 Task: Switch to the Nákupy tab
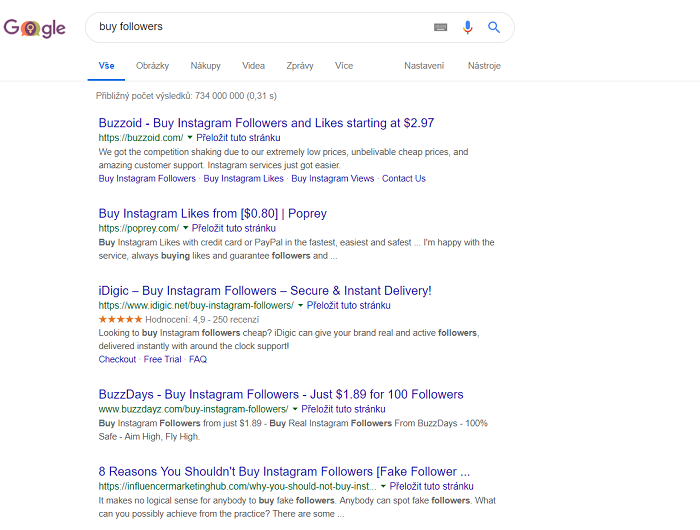coord(205,66)
